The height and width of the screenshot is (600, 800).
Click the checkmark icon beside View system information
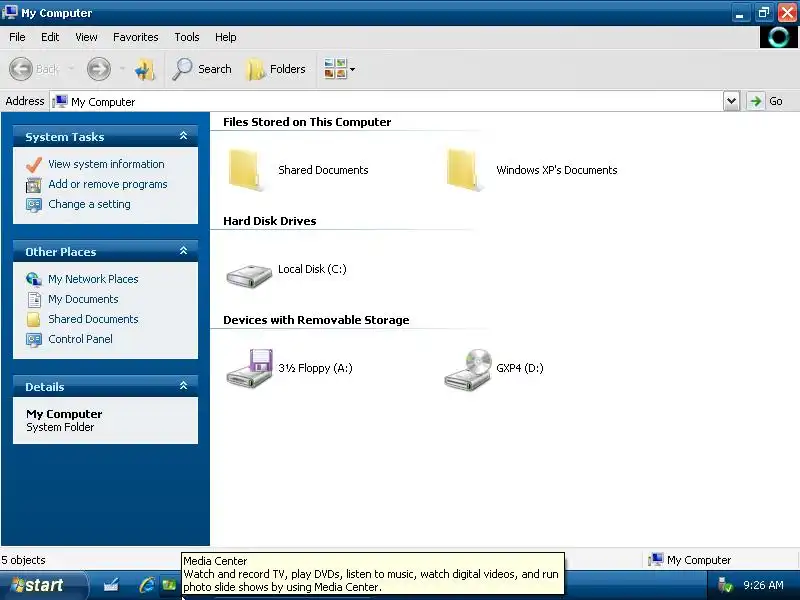click(34, 164)
